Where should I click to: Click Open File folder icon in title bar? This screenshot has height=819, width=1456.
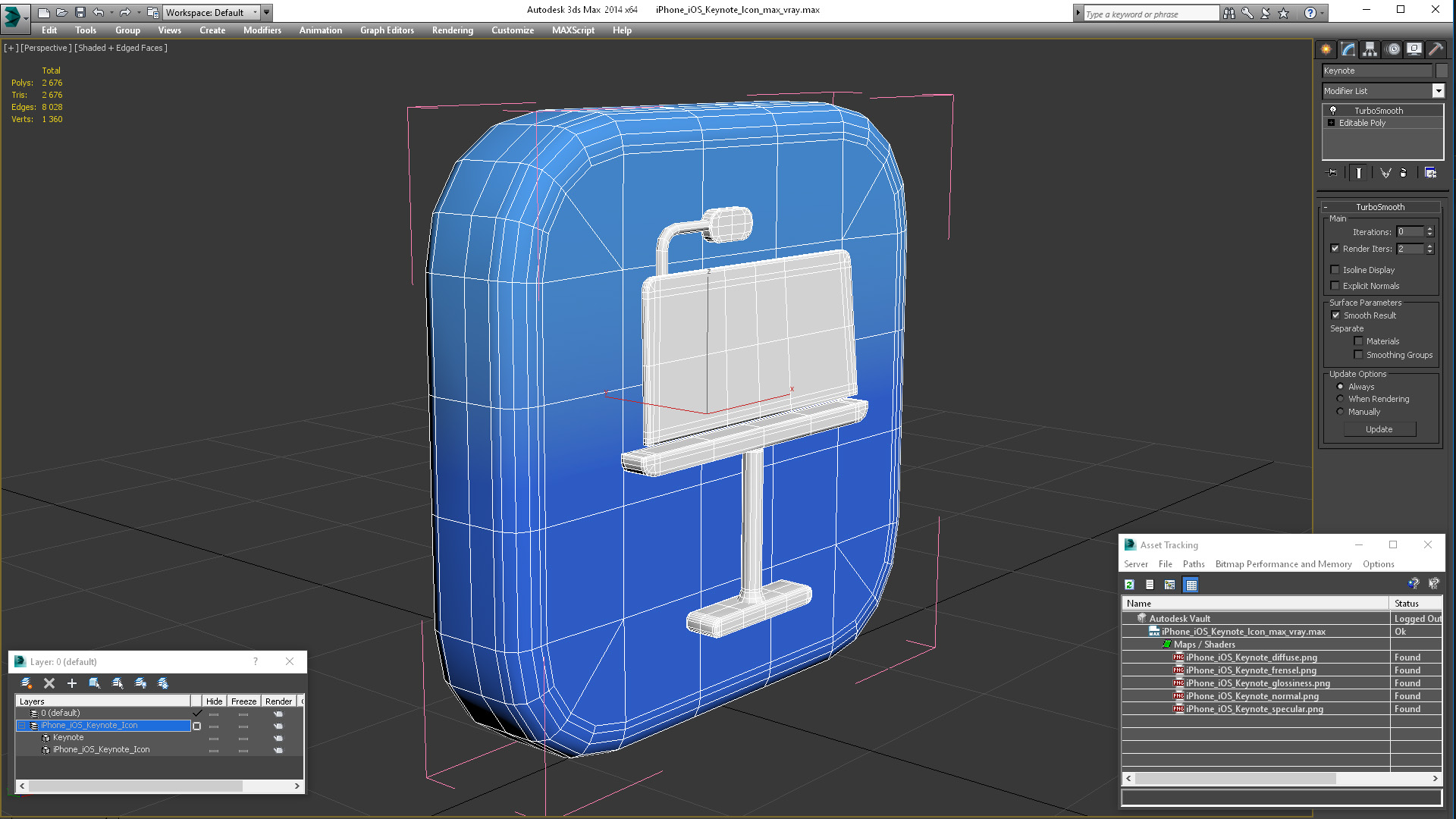click(x=61, y=12)
